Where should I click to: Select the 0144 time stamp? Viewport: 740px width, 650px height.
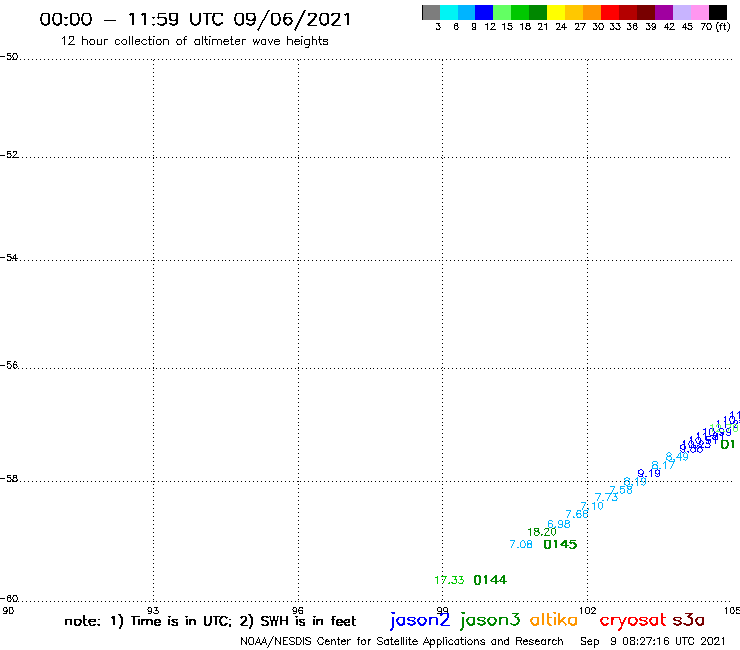coord(490,580)
